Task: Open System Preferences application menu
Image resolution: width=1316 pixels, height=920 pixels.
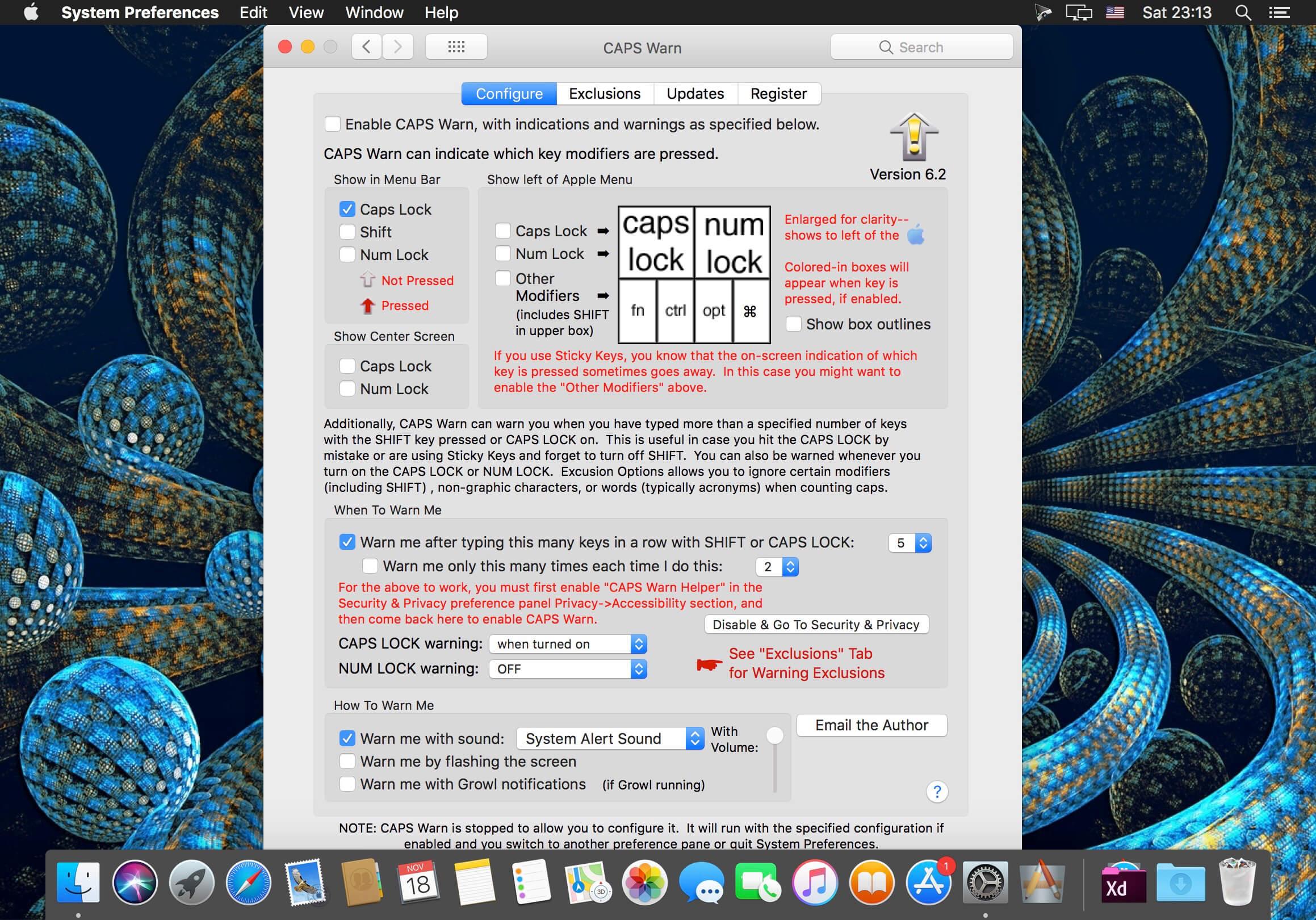Action: (140, 12)
